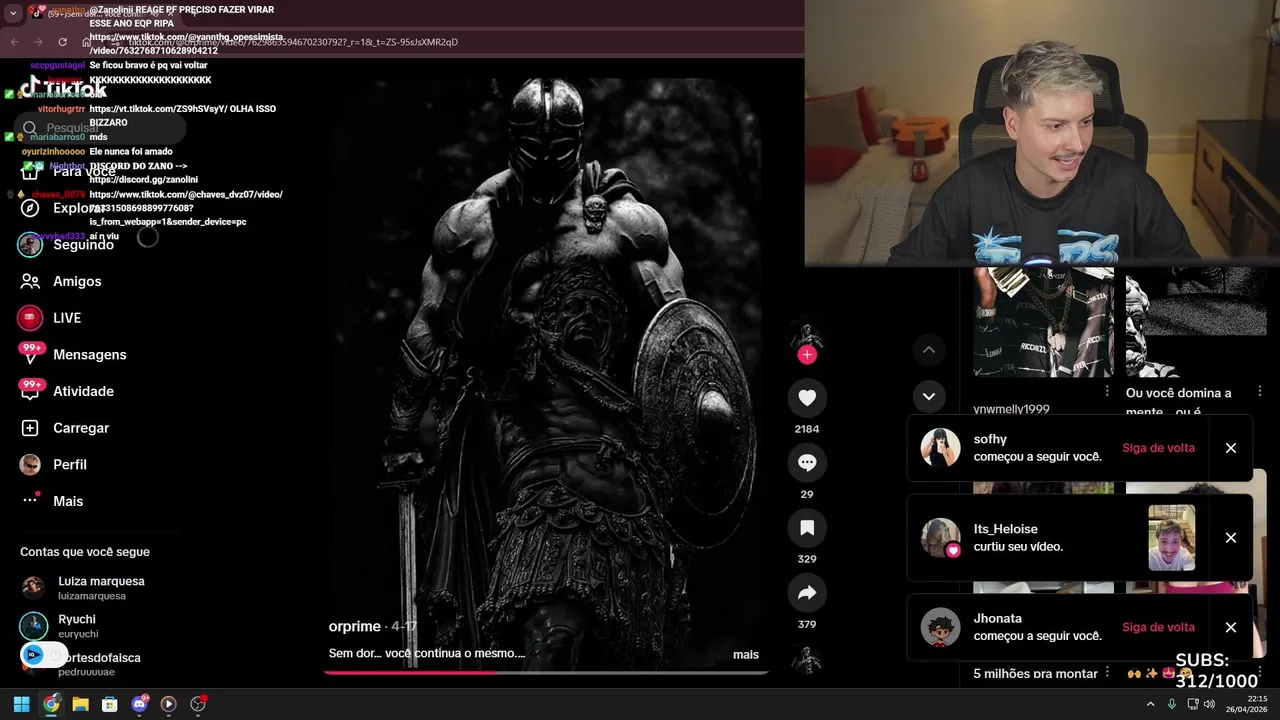Click the volume speaker tray icon

[1209, 704]
